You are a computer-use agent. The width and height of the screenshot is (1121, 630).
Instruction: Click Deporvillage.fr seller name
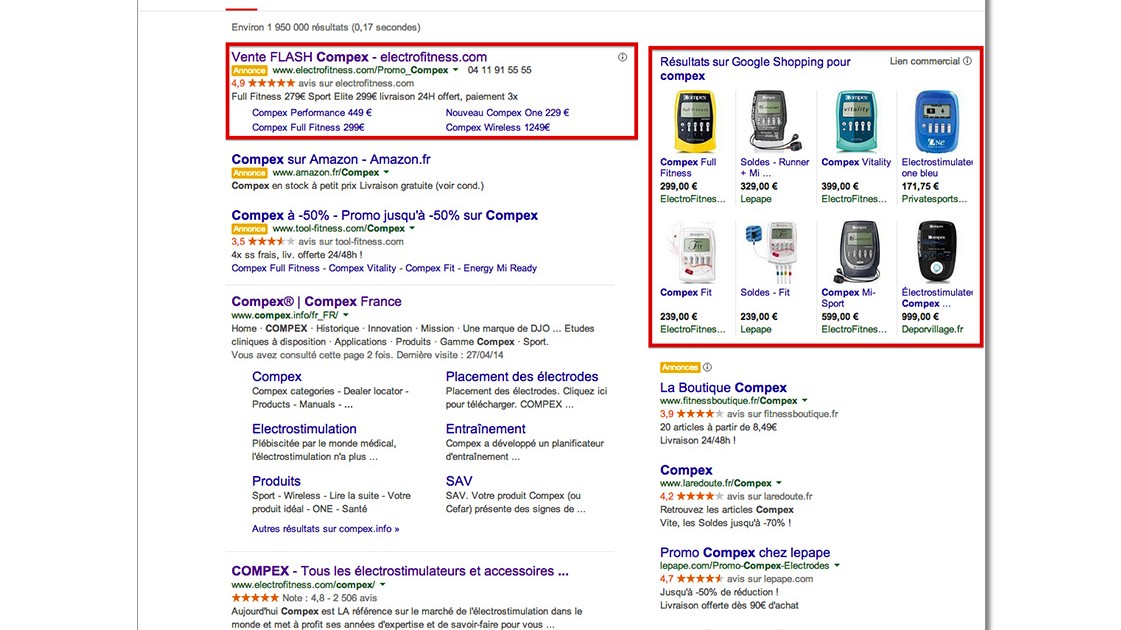[932, 330]
